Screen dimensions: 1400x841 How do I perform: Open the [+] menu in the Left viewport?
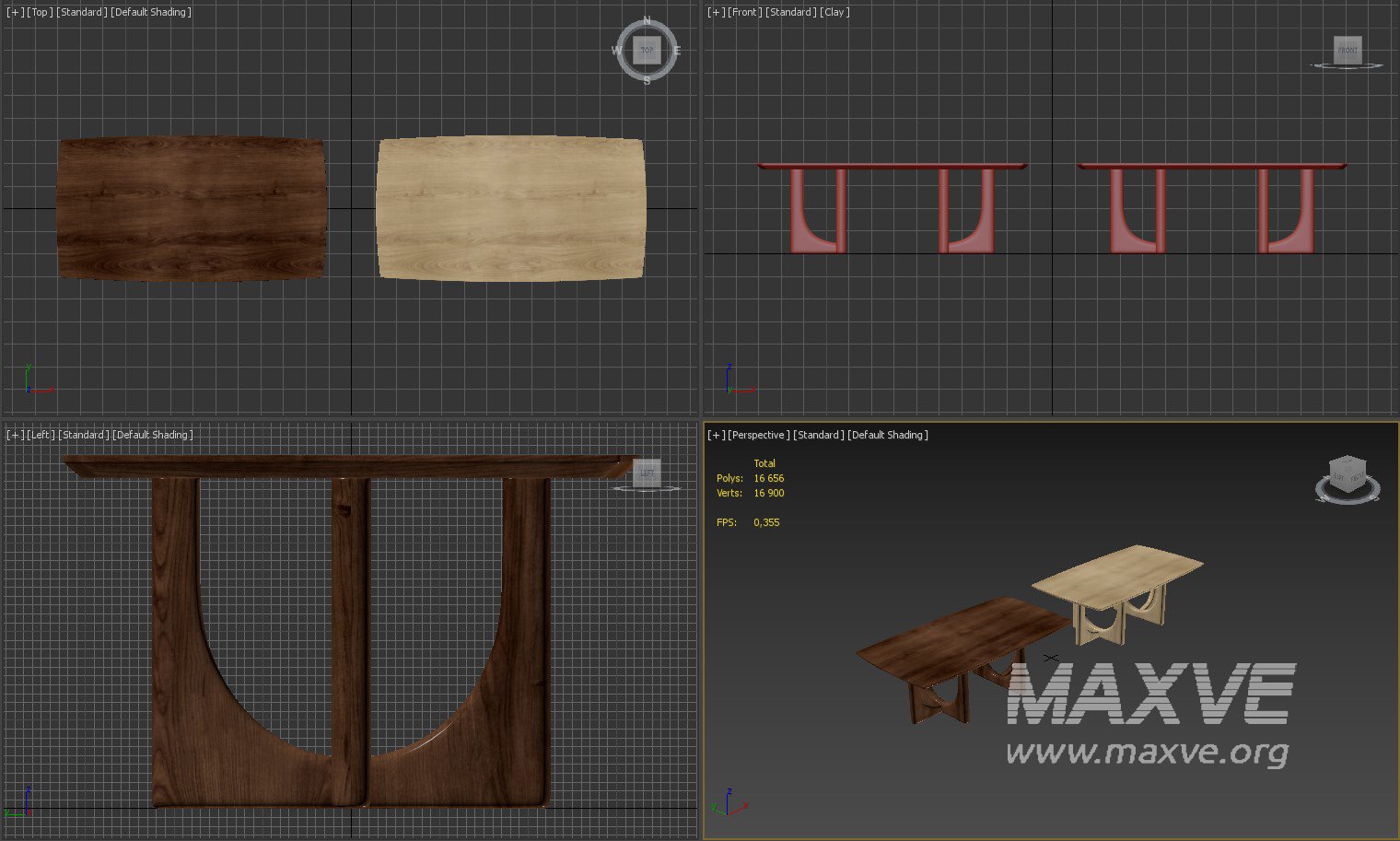(15, 435)
